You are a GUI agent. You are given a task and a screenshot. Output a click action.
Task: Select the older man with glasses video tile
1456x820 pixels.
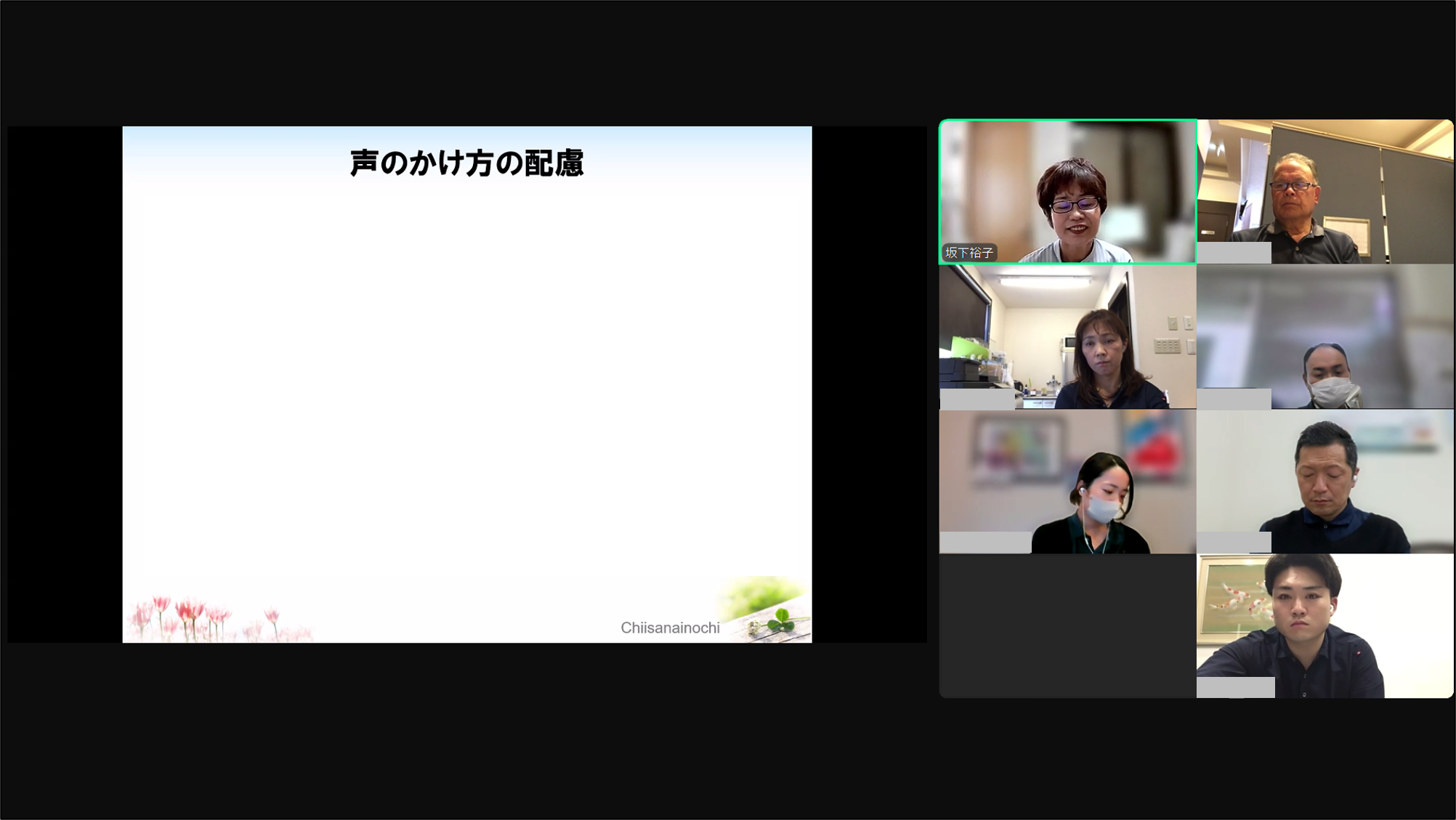1324,192
